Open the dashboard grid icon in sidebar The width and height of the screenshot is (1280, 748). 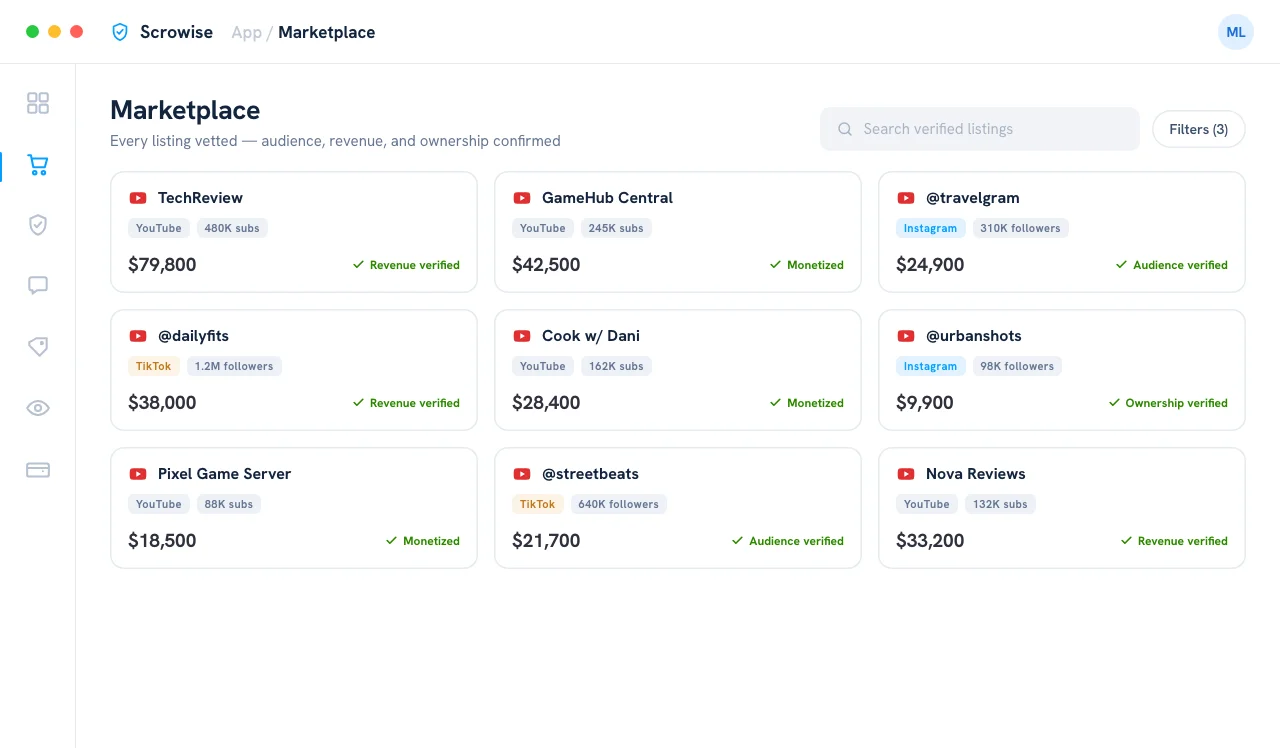38,103
